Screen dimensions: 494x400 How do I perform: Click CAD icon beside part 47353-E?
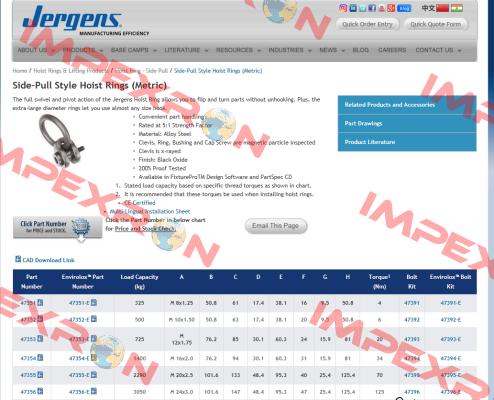[x=94, y=339]
